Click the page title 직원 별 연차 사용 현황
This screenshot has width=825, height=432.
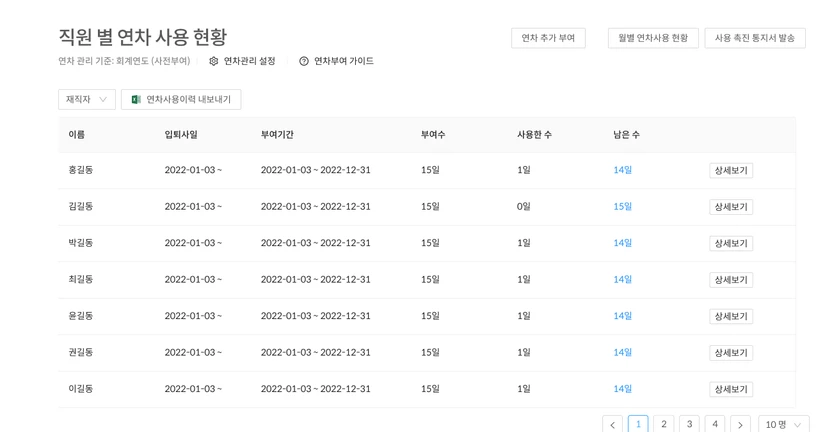point(143,37)
